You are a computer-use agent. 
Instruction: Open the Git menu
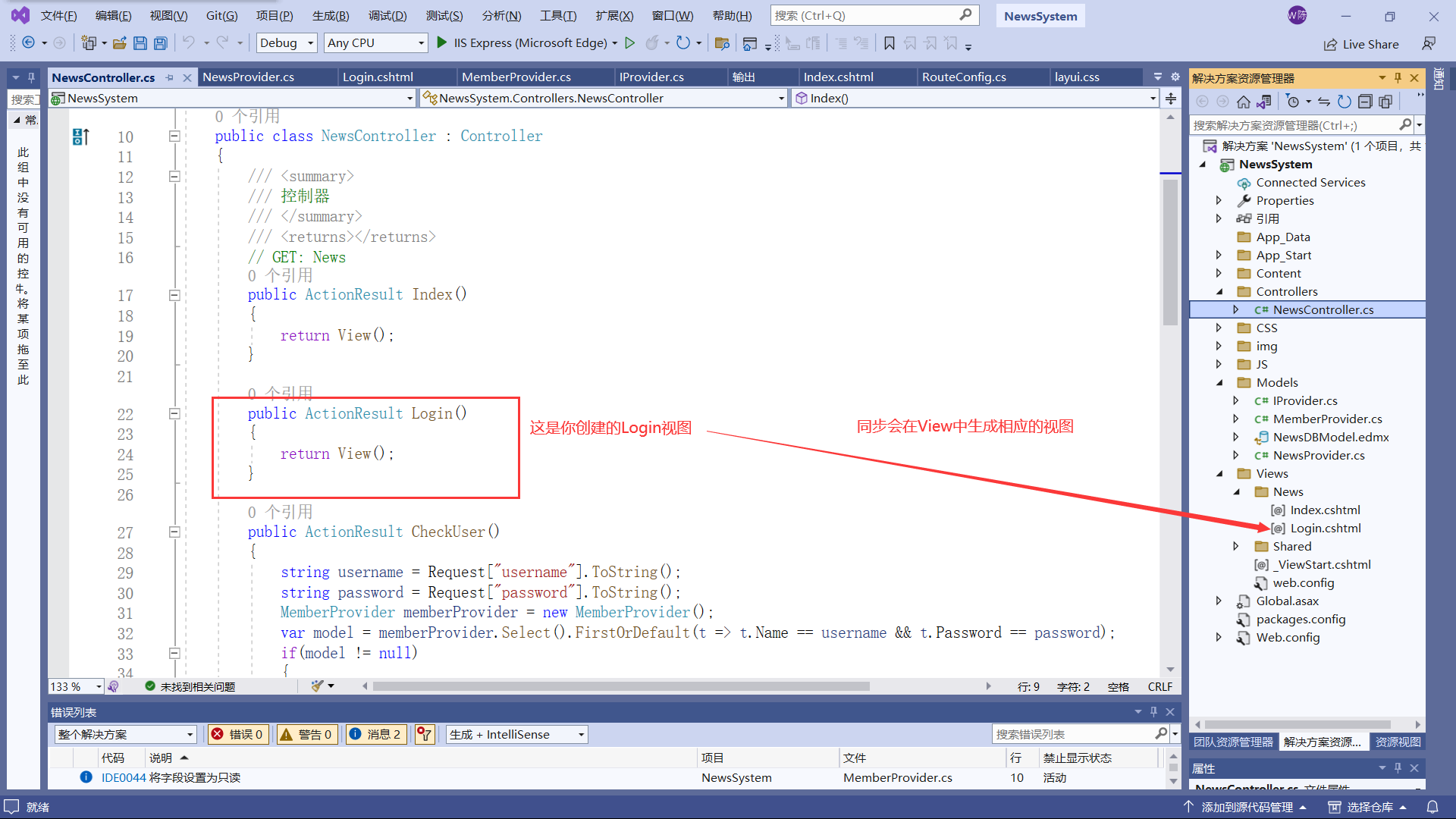(221, 16)
